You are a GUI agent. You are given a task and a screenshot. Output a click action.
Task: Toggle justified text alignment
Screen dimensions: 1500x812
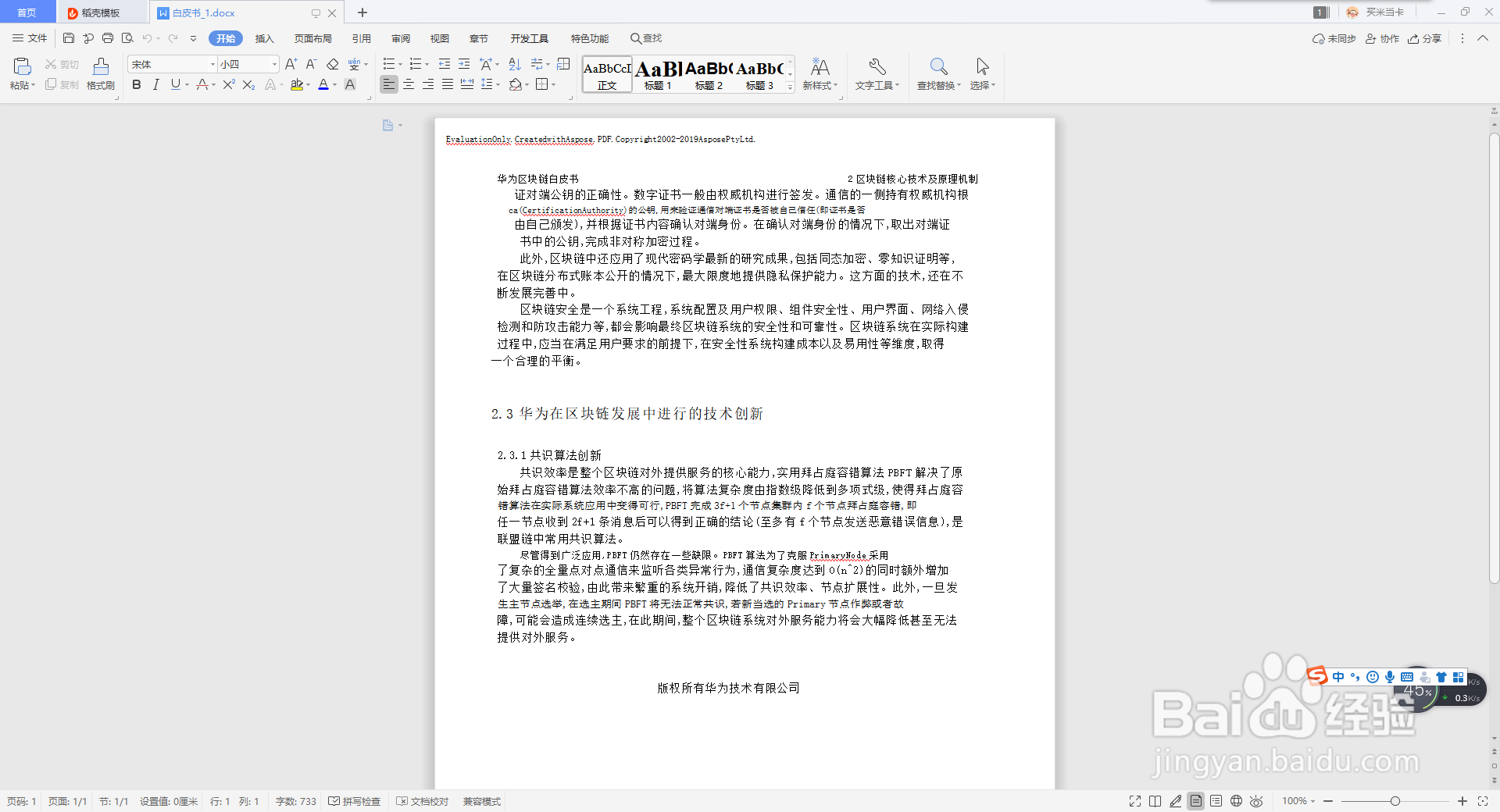point(448,84)
